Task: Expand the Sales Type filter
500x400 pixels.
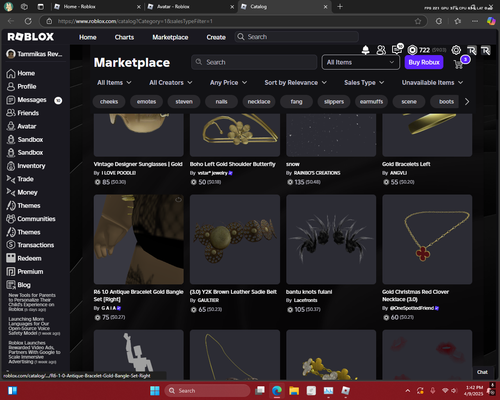Action: (x=364, y=83)
